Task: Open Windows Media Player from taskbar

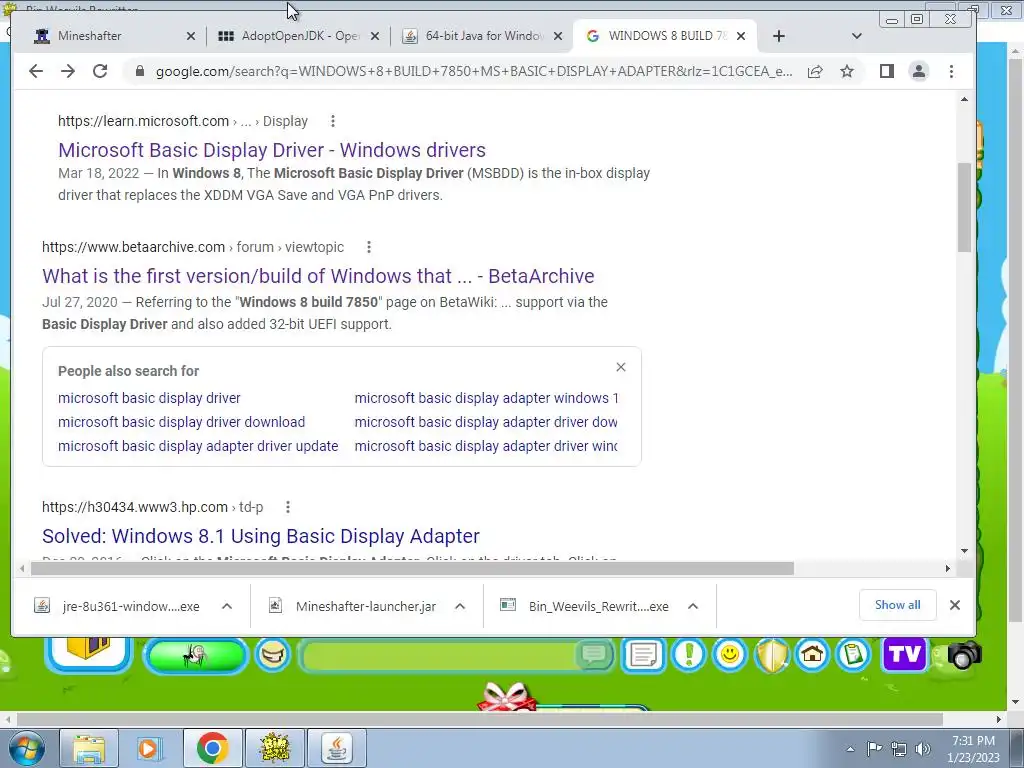Action: [148, 748]
